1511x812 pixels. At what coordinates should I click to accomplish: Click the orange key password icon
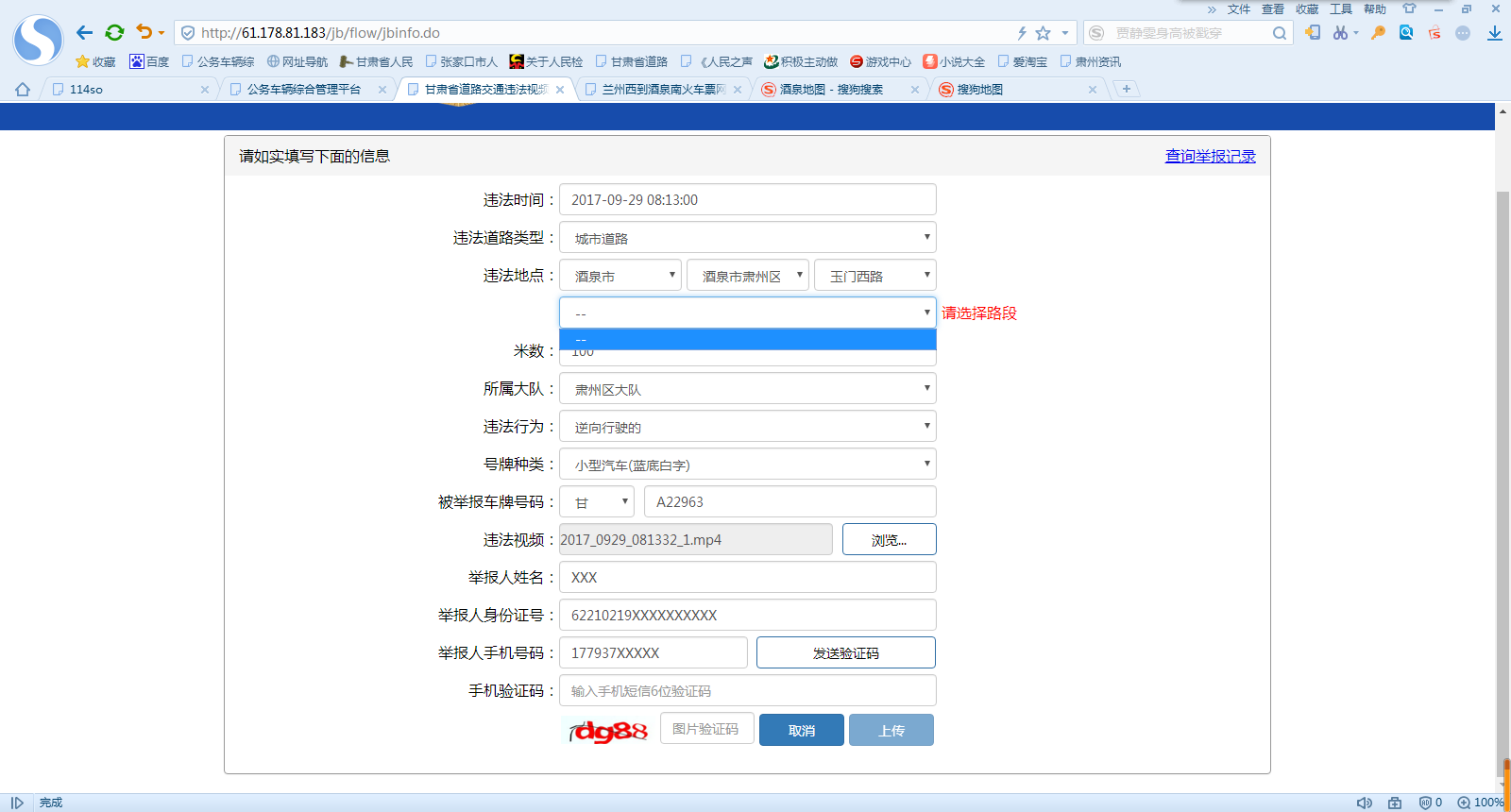click(x=1378, y=32)
